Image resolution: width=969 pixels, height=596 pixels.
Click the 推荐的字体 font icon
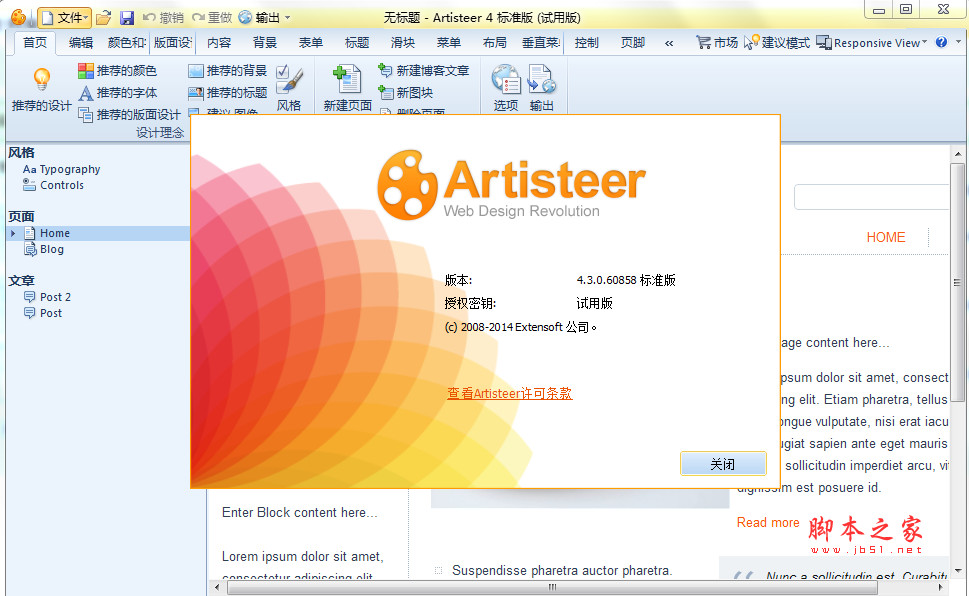(86, 93)
